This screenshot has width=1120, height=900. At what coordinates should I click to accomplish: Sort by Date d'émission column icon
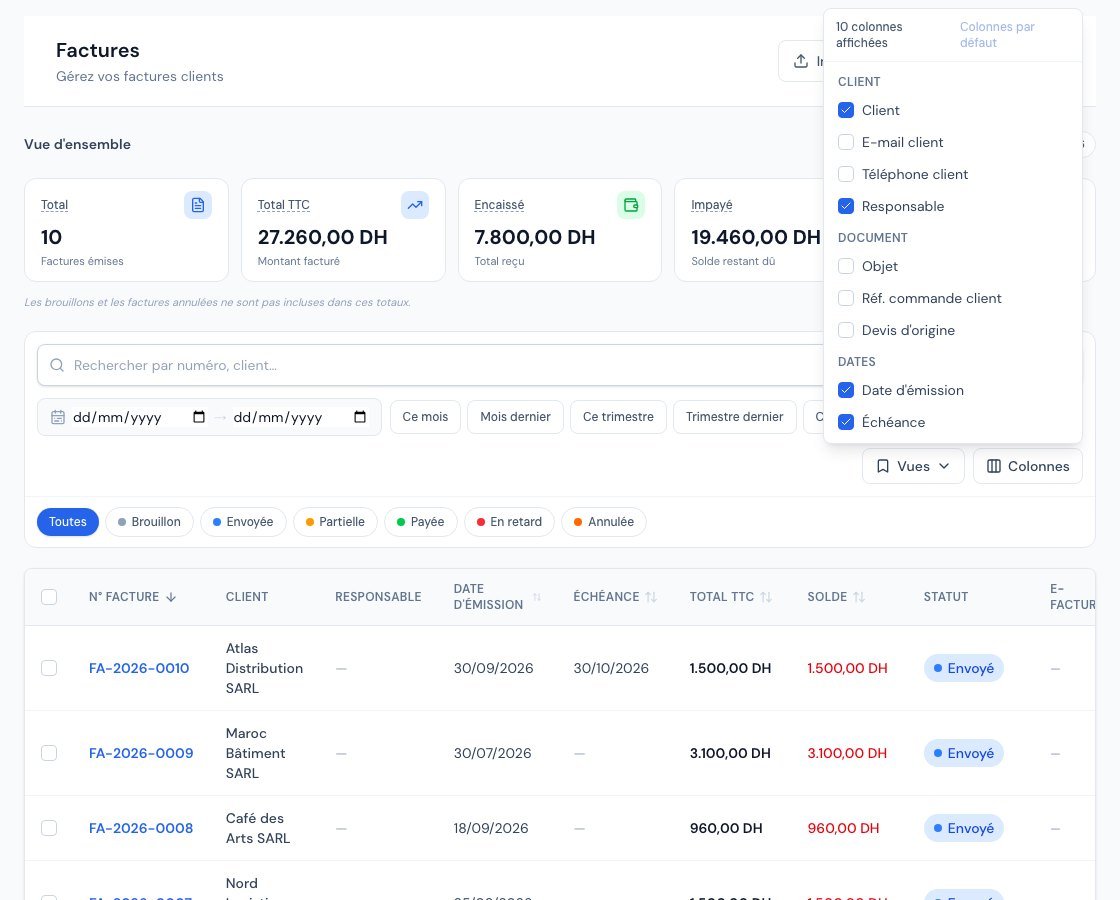click(536, 597)
